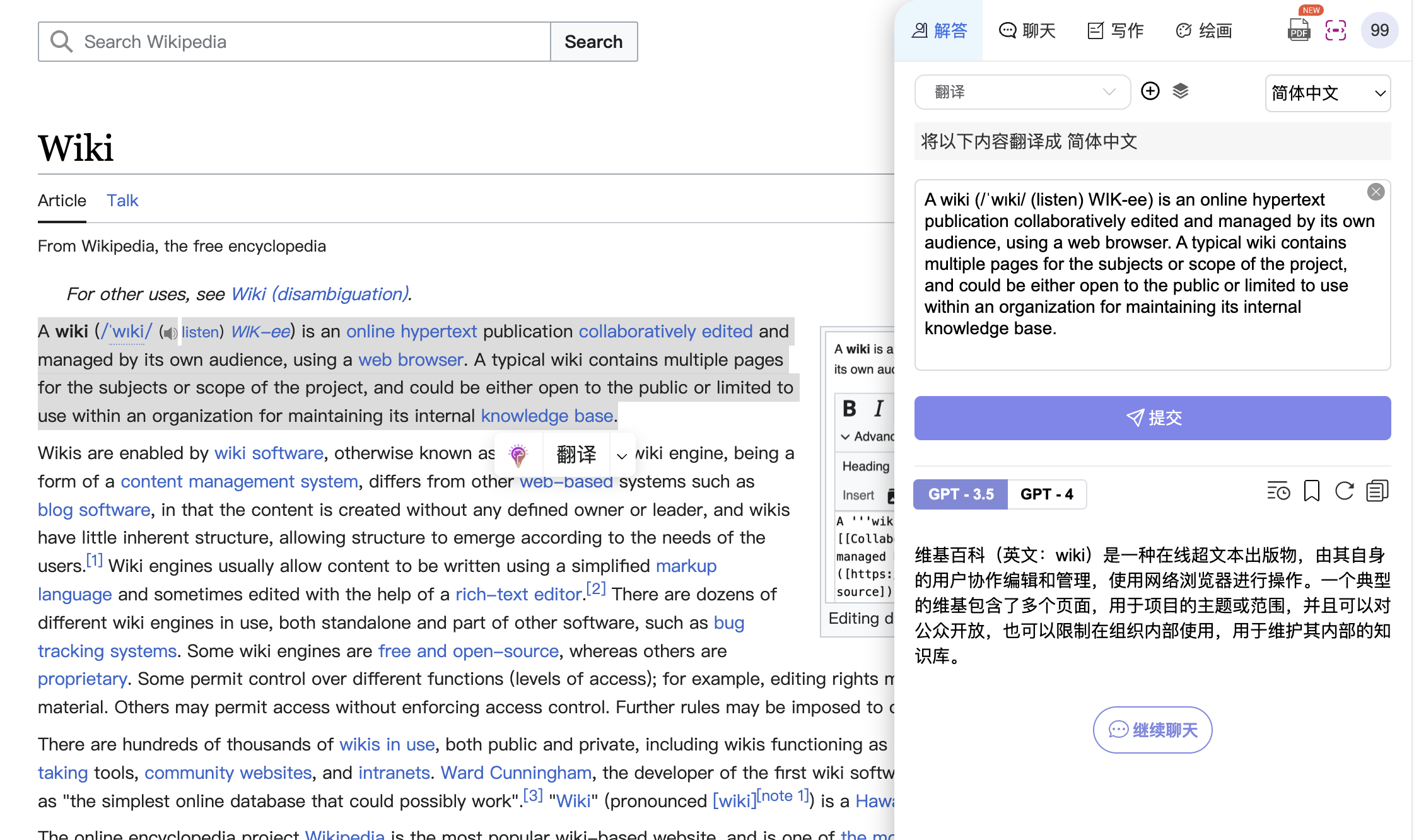Bookmark the translation result
The image size is (1414, 840).
coord(1311,491)
